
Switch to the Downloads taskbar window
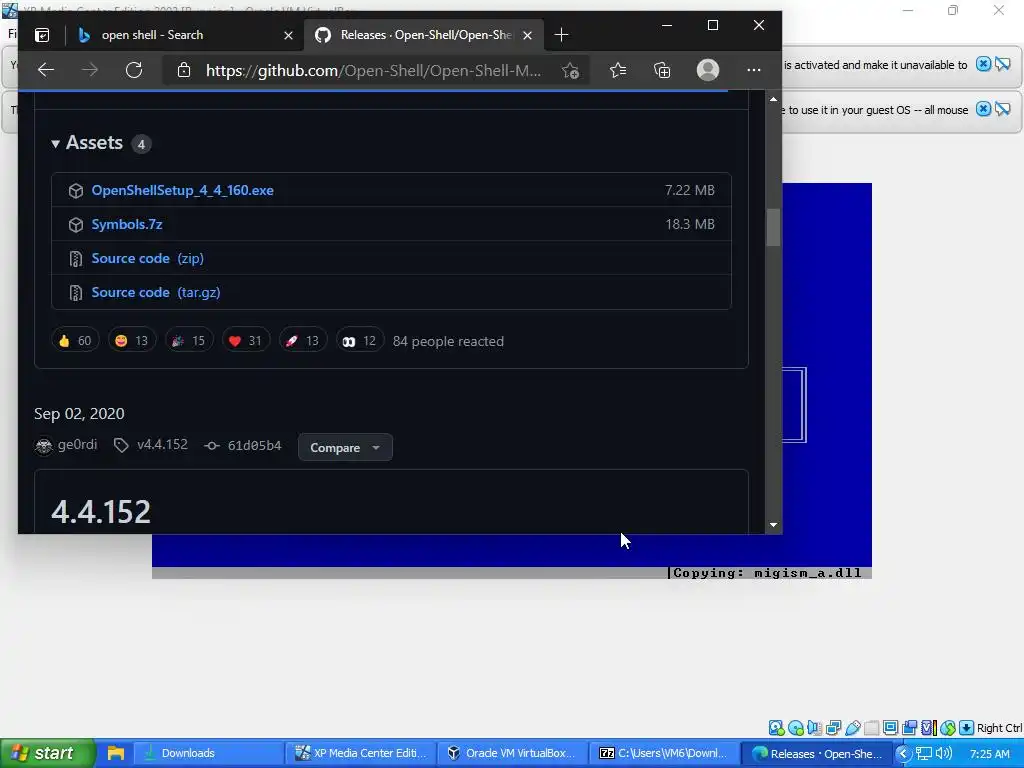point(208,753)
